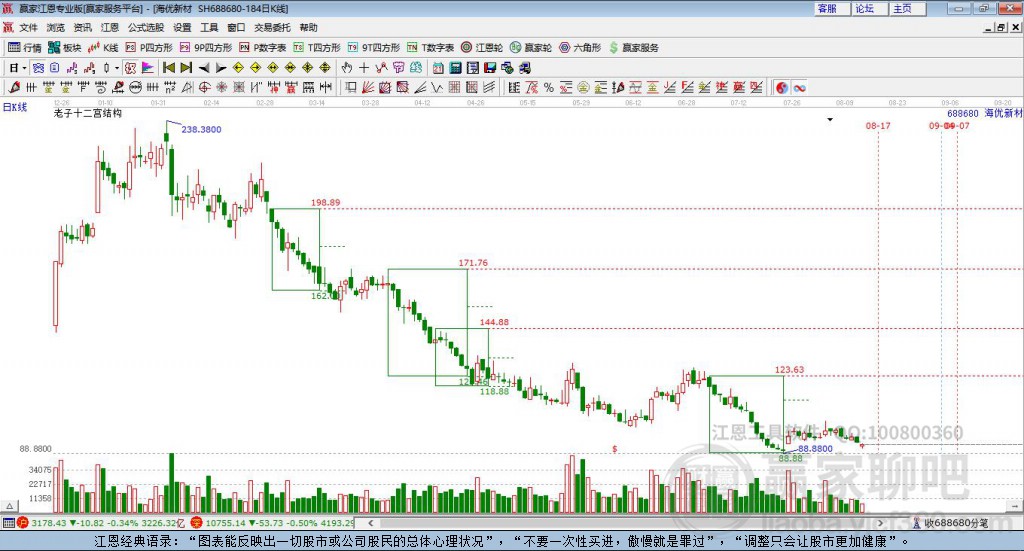Expand the small black chart dropdown triangle
The width and height of the screenshot is (1024, 551).
coord(830,119)
